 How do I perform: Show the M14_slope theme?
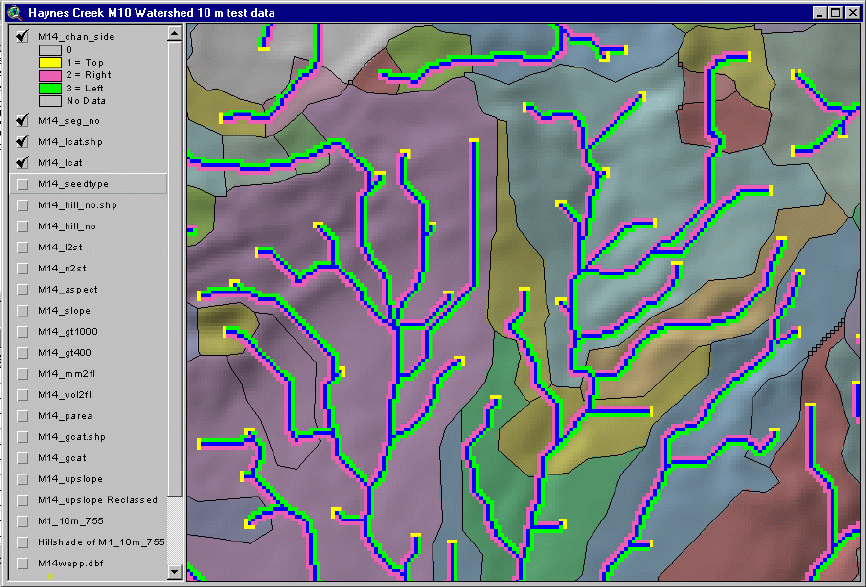23,311
